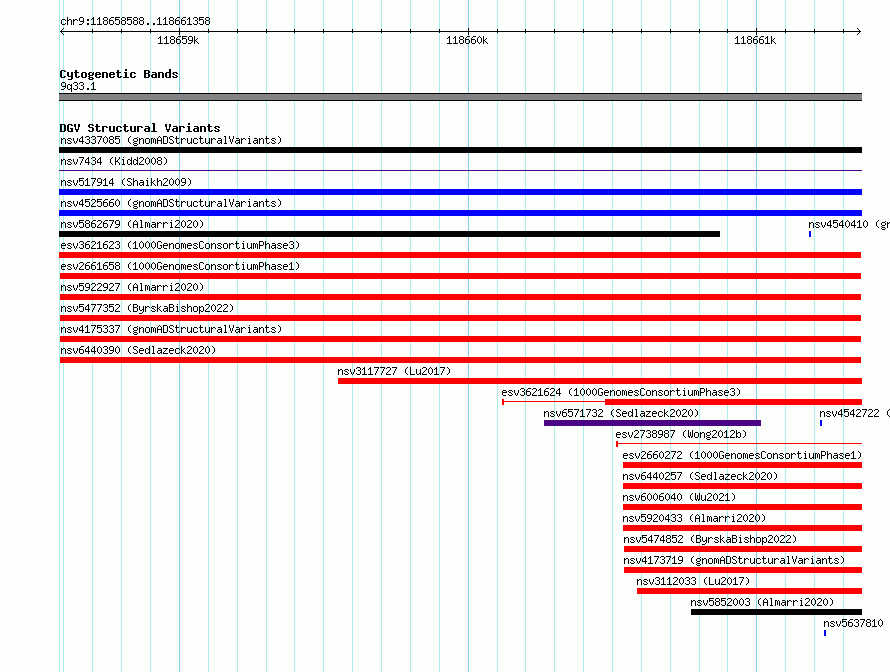The width and height of the screenshot is (890, 672).
Task: Click the small blue nsv5637810 marker
Action: 825,633
